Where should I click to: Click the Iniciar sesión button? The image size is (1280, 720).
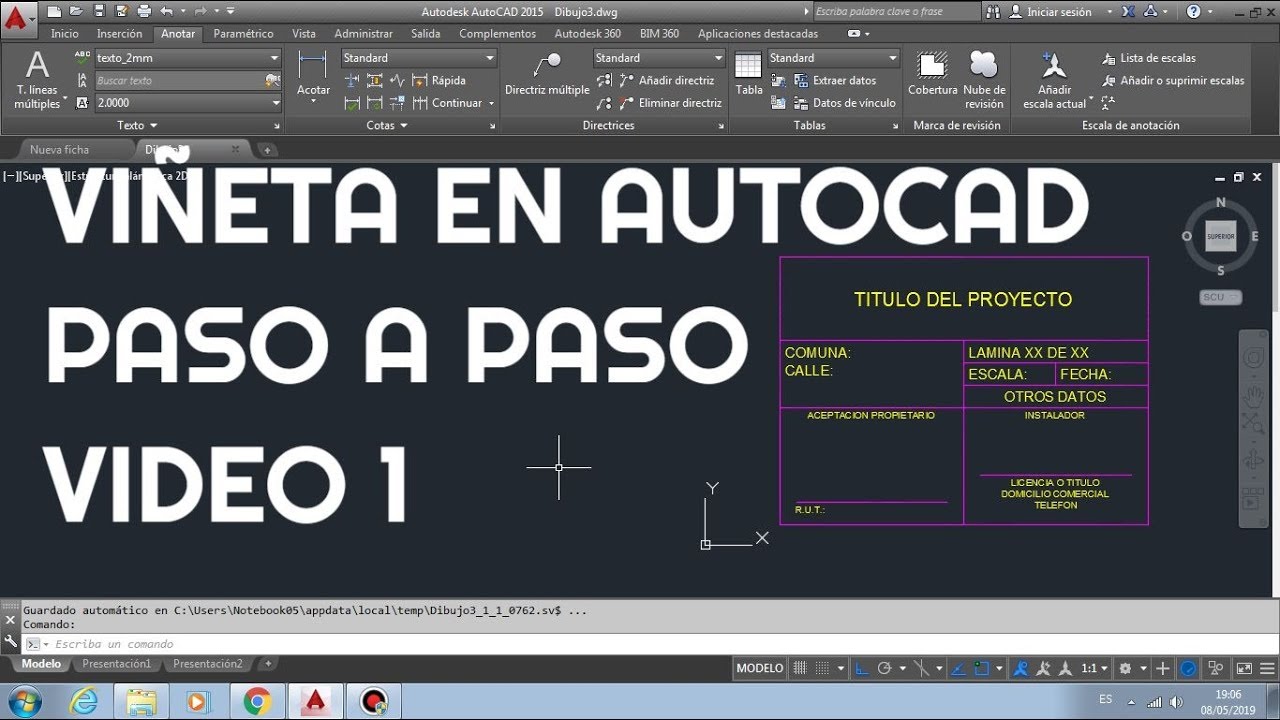[x=1051, y=12]
